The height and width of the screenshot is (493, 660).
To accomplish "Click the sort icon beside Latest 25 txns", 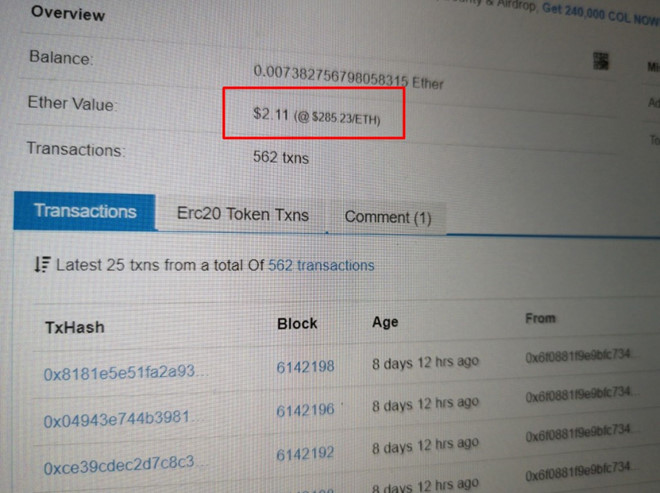I will [42, 265].
